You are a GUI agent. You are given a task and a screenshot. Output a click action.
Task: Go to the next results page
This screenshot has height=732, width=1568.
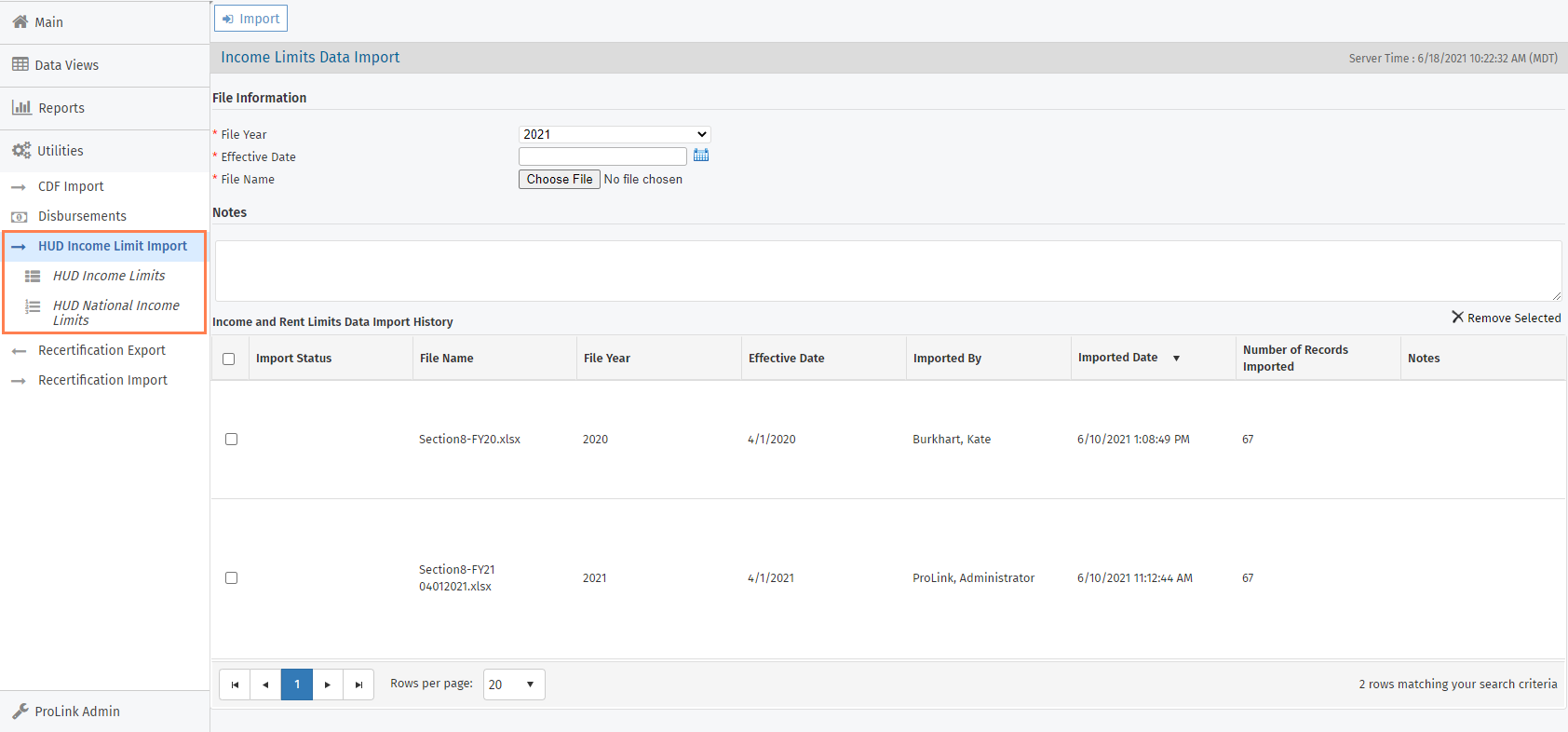point(328,685)
